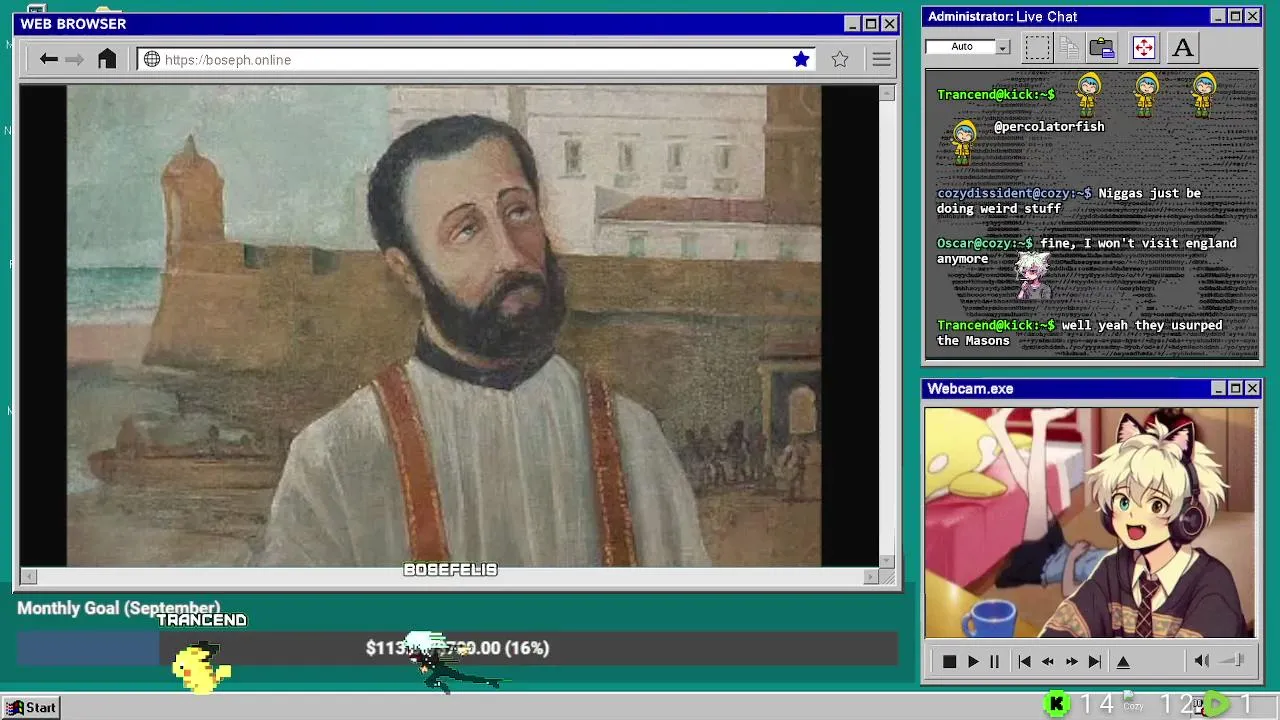
Task: Close the Webcam.exe window
Action: (x=1252, y=388)
